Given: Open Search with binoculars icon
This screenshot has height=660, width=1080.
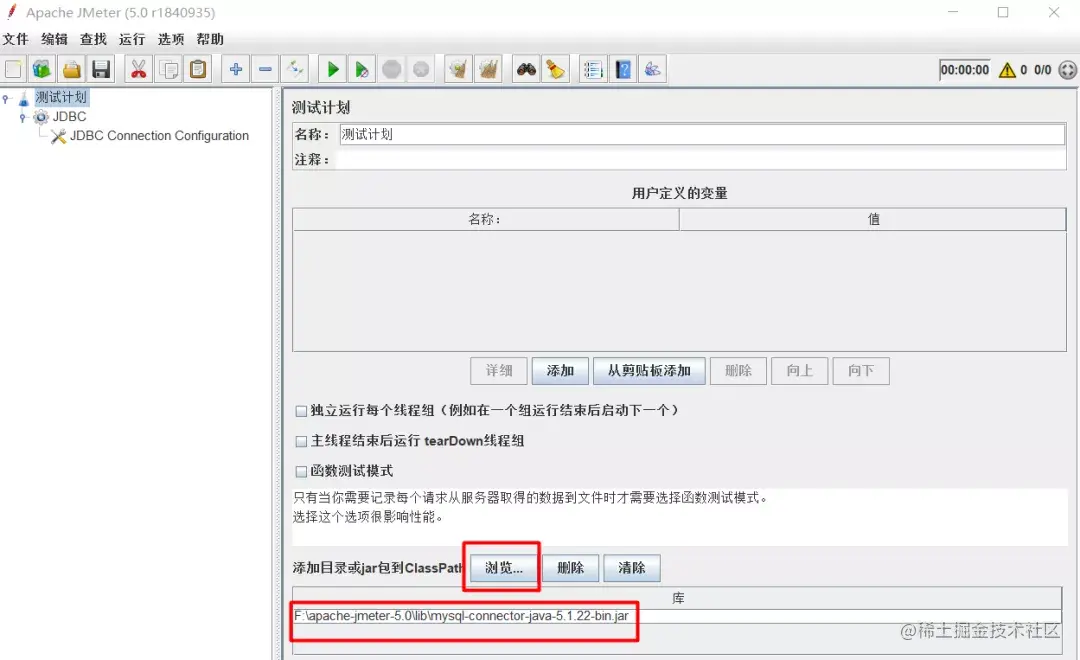Looking at the screenshot, I should [526, 69].
